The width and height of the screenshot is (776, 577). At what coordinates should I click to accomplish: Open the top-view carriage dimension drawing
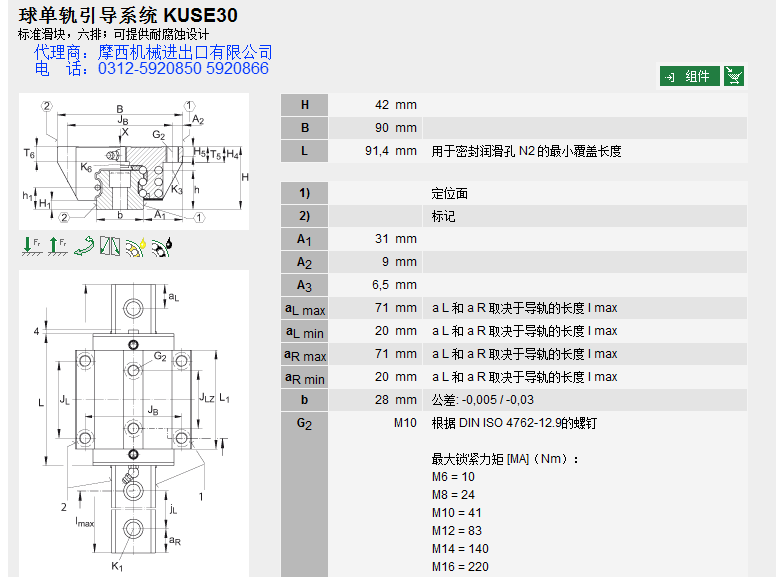pos(133,425)
